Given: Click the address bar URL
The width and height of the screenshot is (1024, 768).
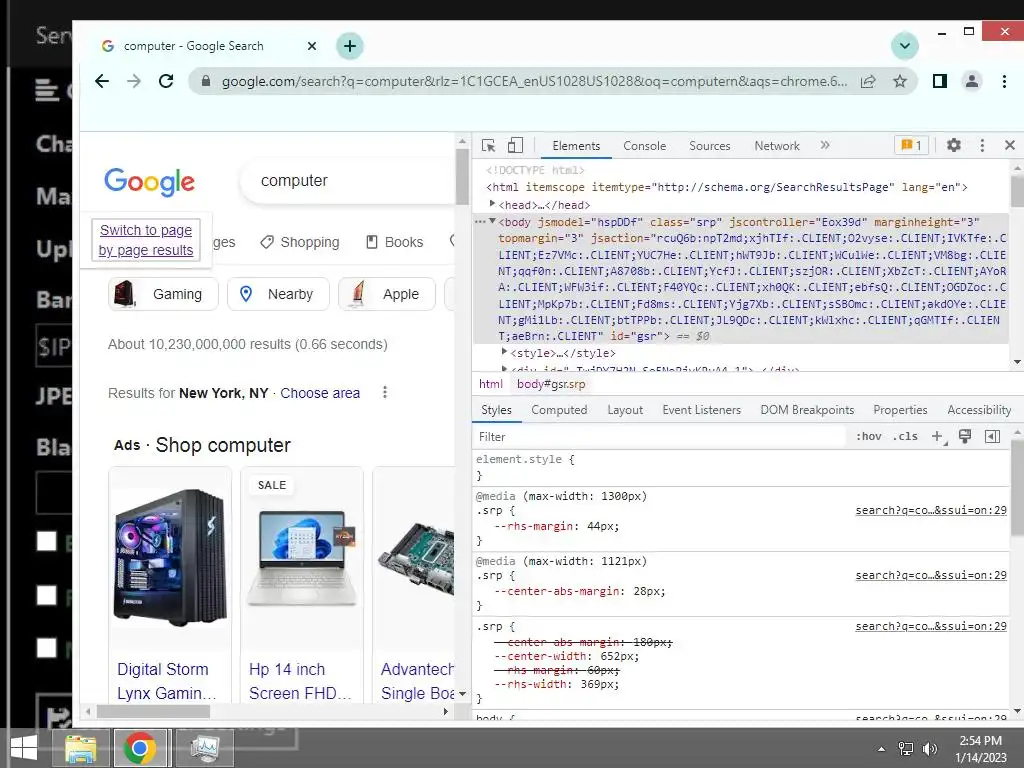Looking at the screenshot, I should 534,82.
